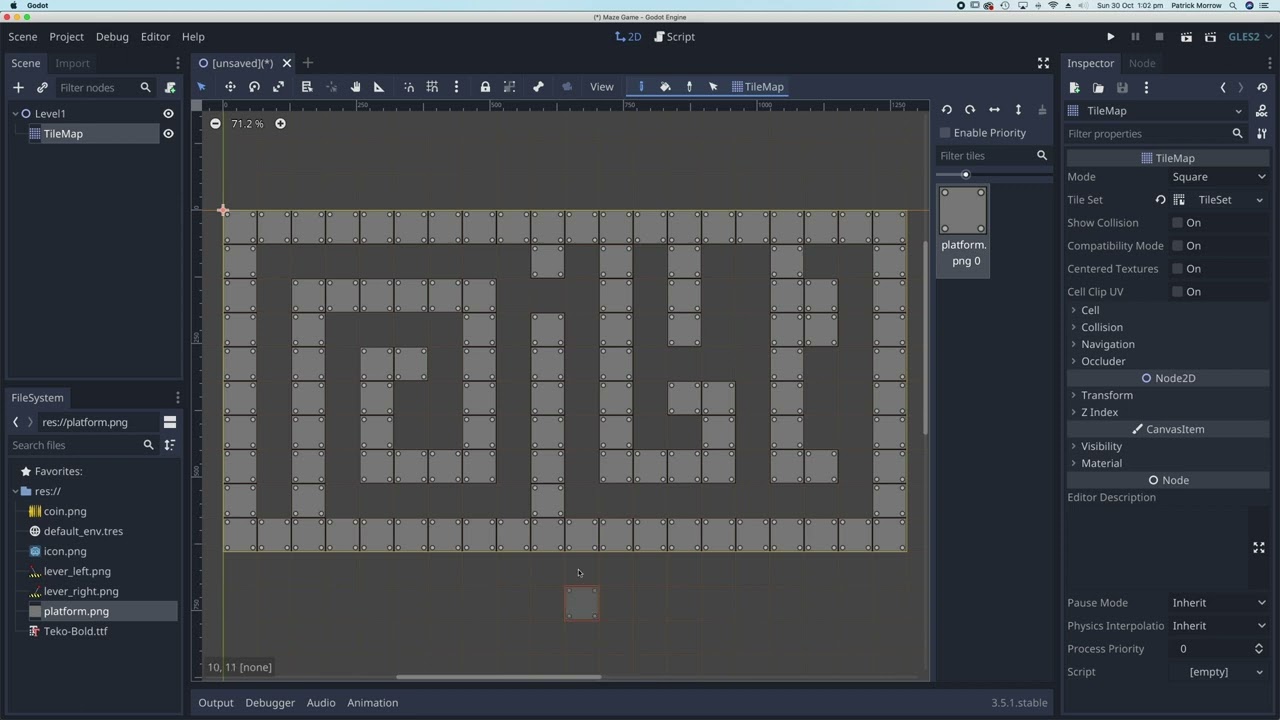Image resolution: width=1280 pixels, height=720 pixels.
Task: Open the Physics Interpolation dropdown
Action: (1219, 626)
